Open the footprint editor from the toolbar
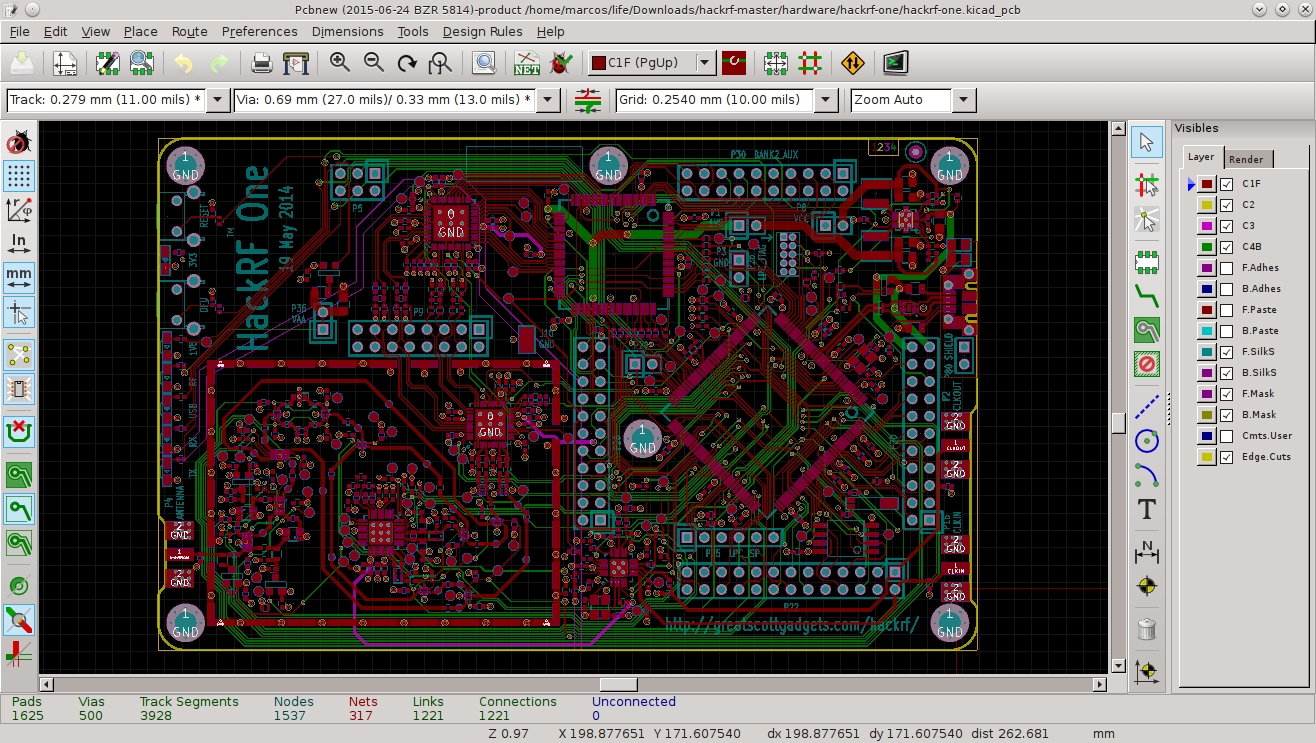This screenshot has width=1316, height=743. [x=105, y=63]
